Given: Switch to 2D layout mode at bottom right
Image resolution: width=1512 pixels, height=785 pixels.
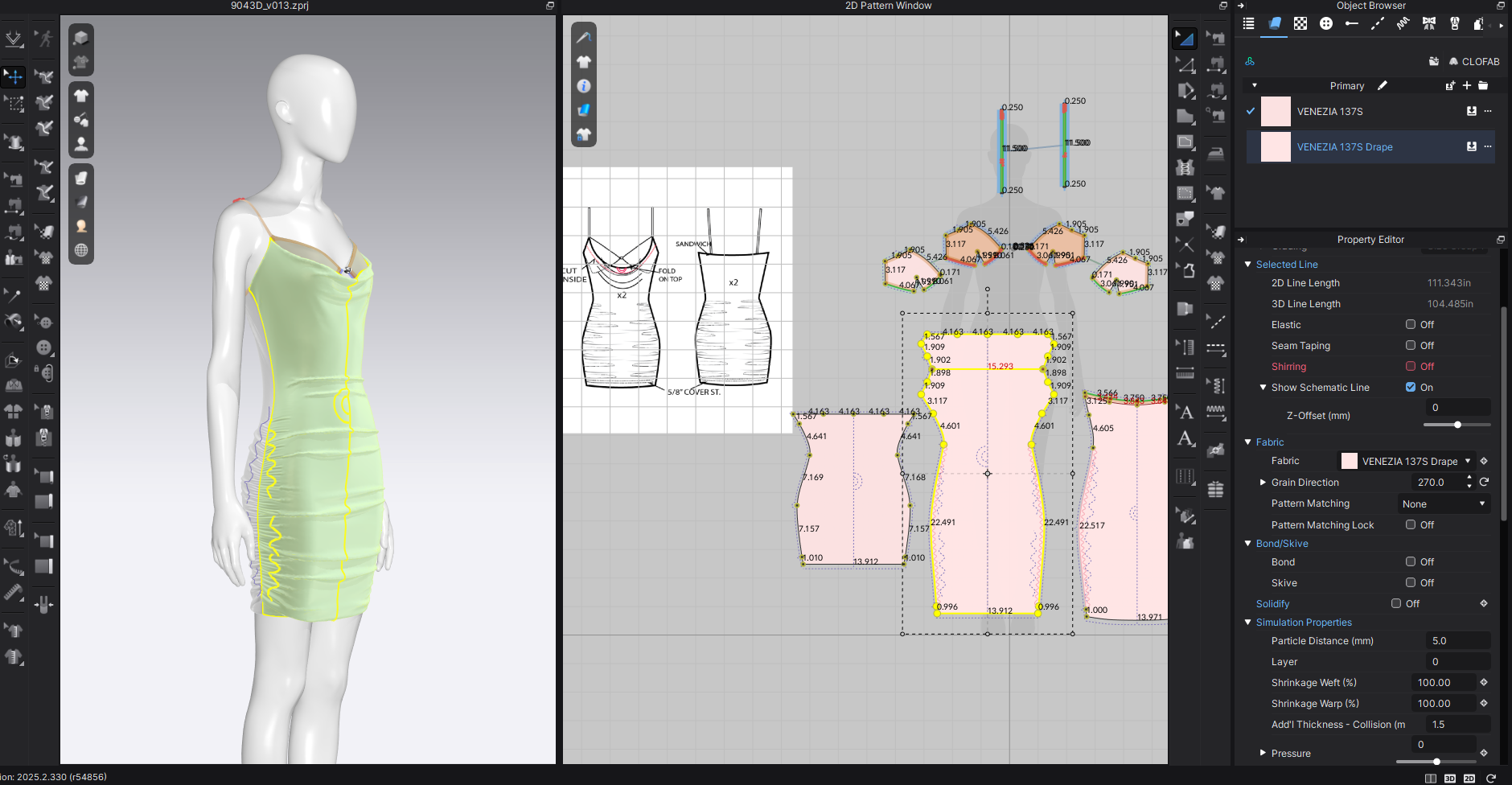Looking at the screenshot, I should (1469, 779).
